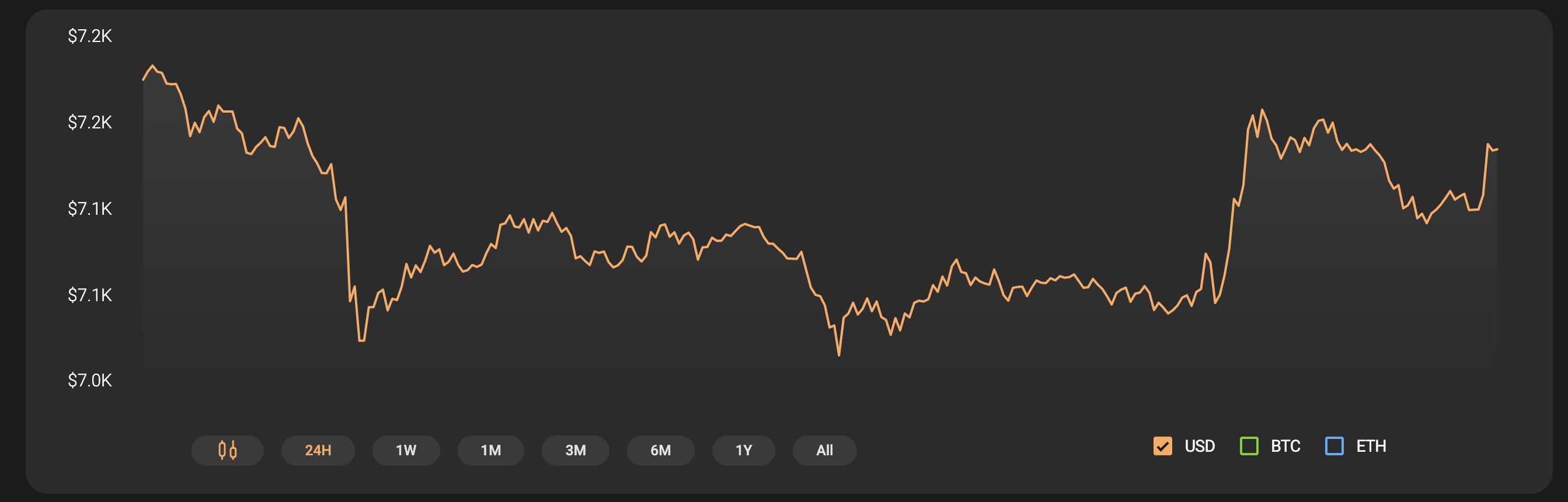Show the 1M price history

pyautogui.click(x=490, y=450)
